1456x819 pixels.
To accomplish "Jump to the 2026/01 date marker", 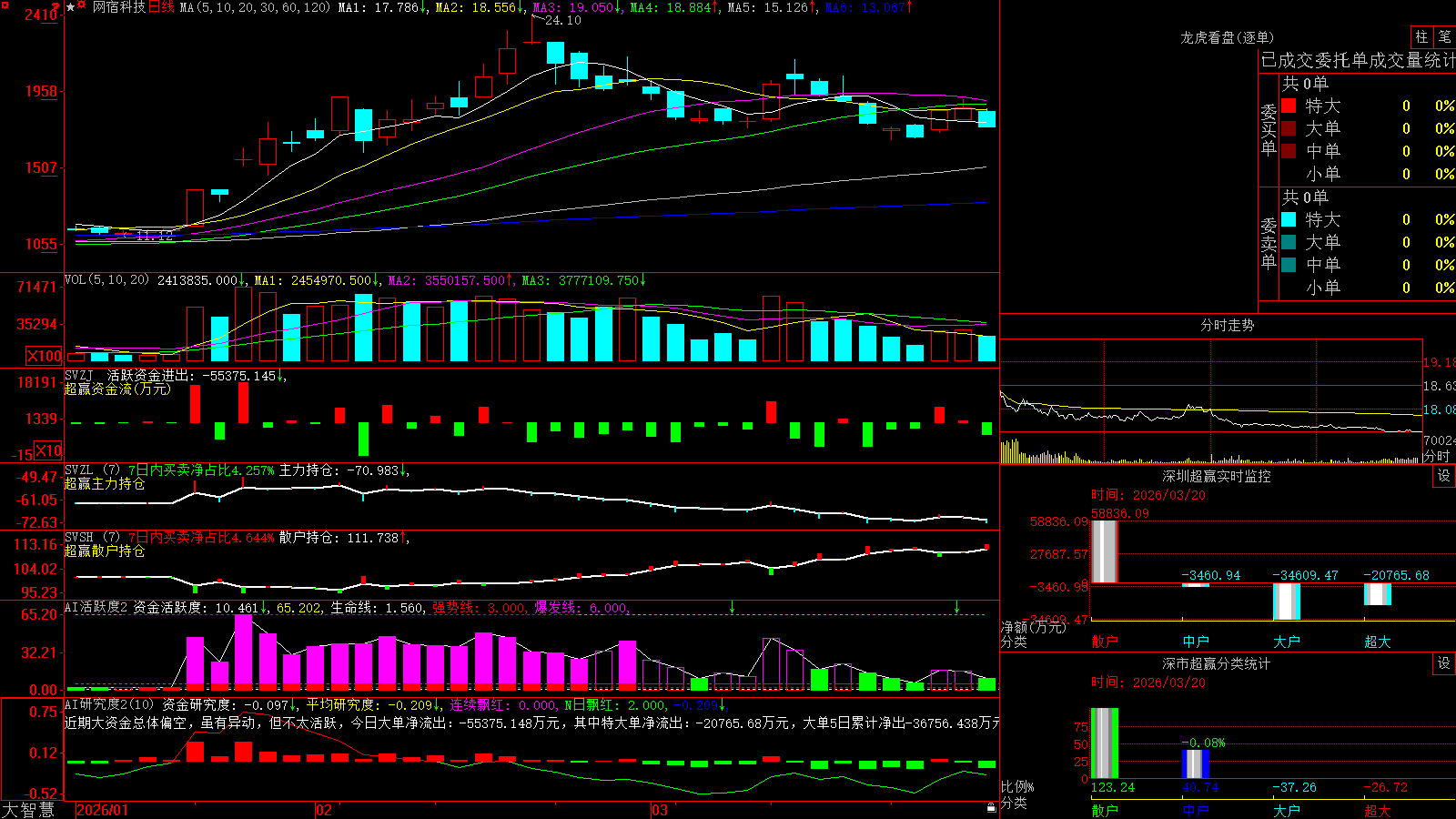I will [103, 810].
